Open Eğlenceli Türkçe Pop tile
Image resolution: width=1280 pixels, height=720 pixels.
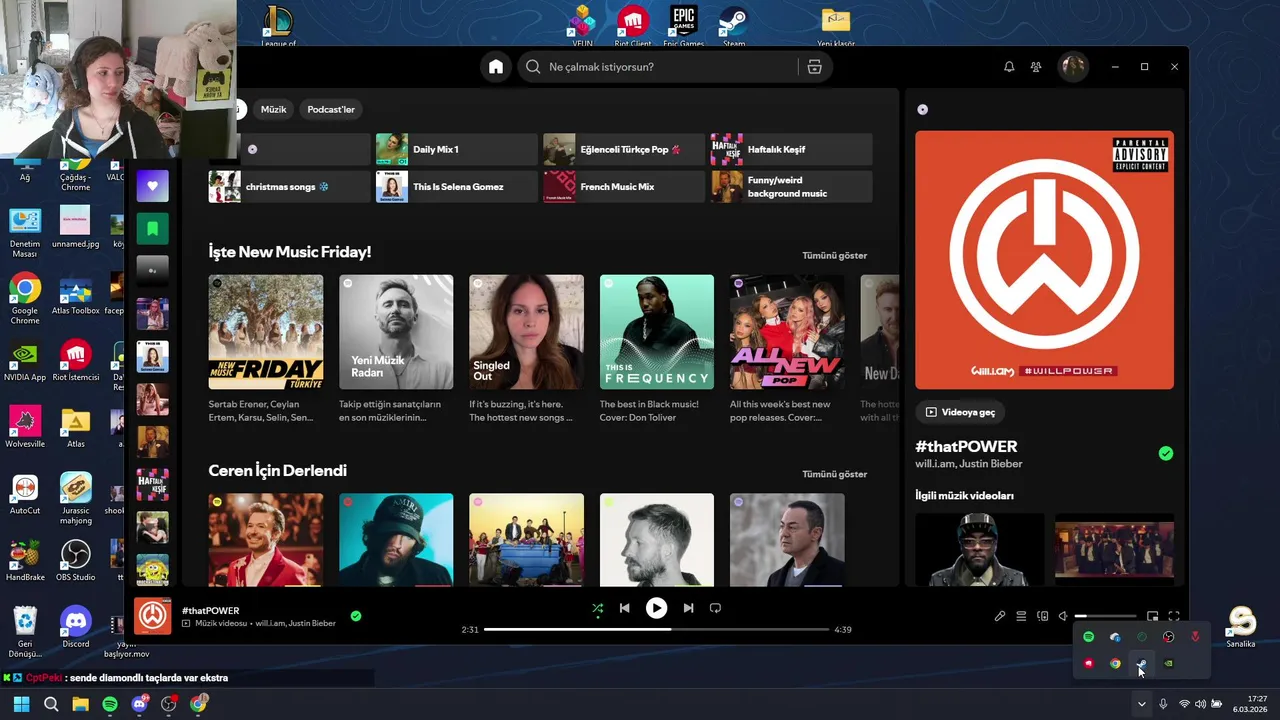point(624,149)
